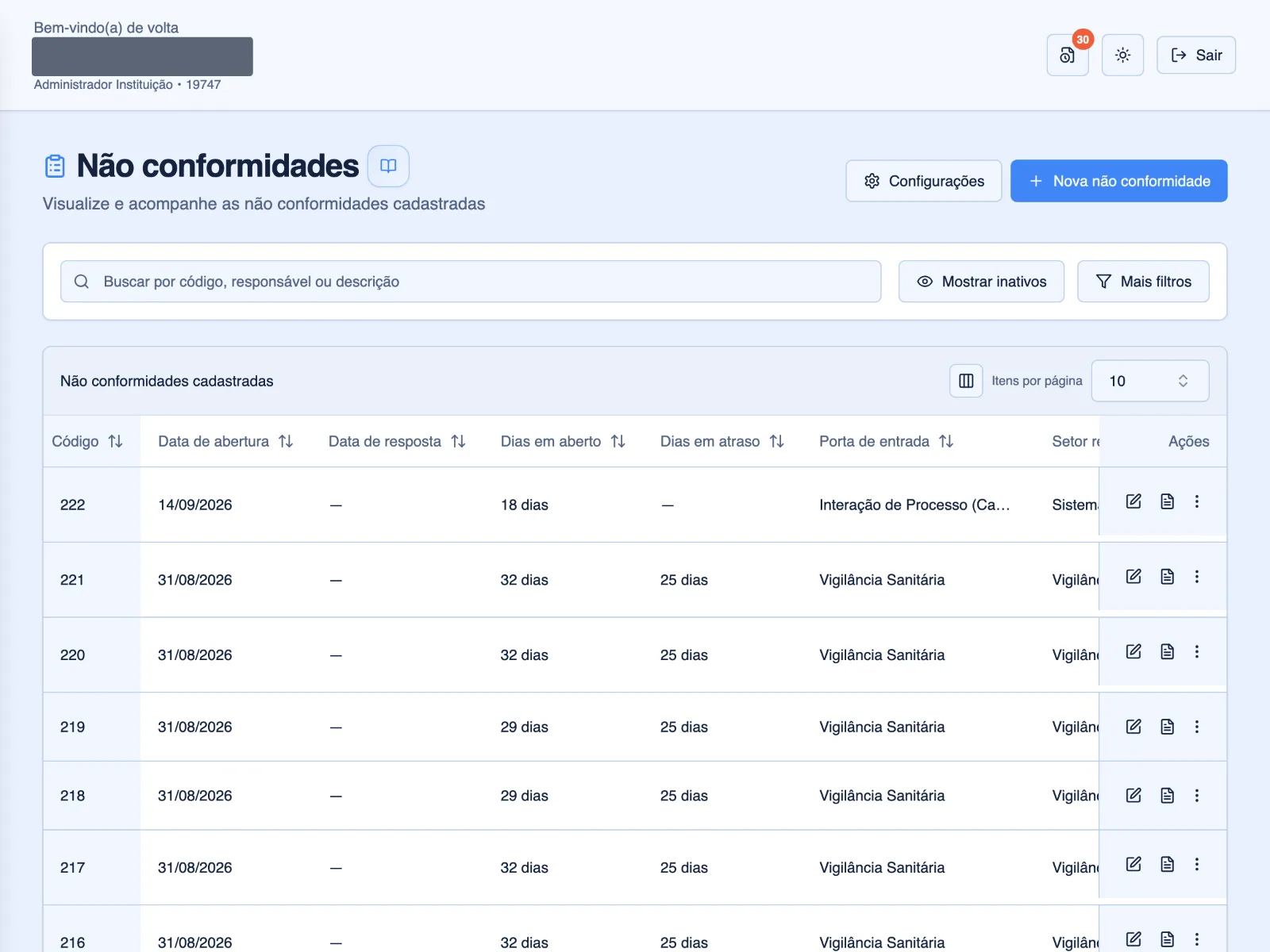This screenshot has width=1270, height=952.
Task: Expand Mais filtros
Action: click(x=1143, y=282)
